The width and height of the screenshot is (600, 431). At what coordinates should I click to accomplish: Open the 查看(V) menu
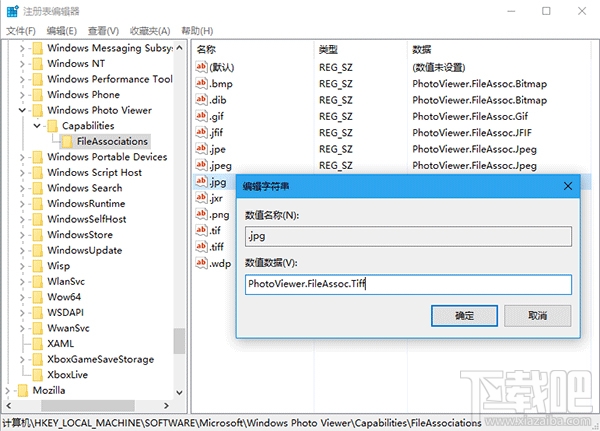[x=103, y=31]
